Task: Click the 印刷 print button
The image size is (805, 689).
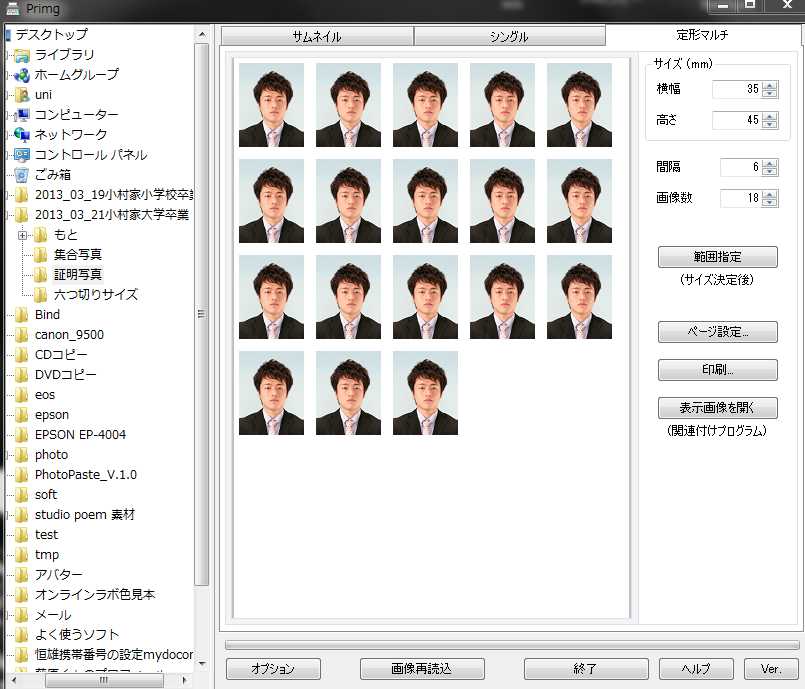Action: (x=717, y=370)
